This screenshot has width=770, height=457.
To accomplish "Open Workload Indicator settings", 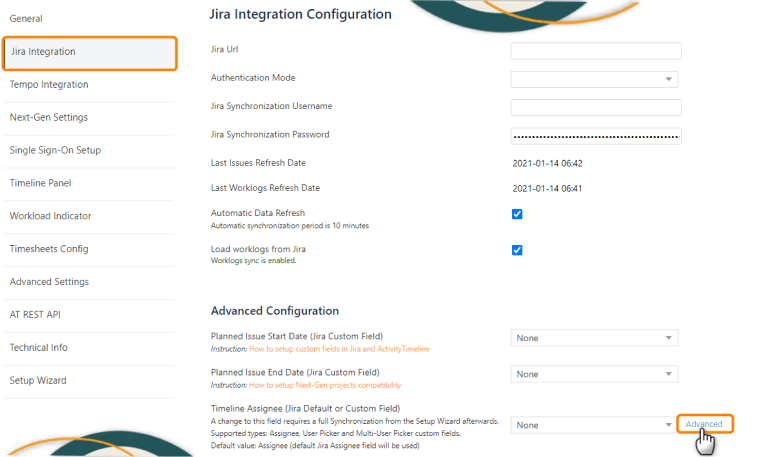I will pos(50,216).
